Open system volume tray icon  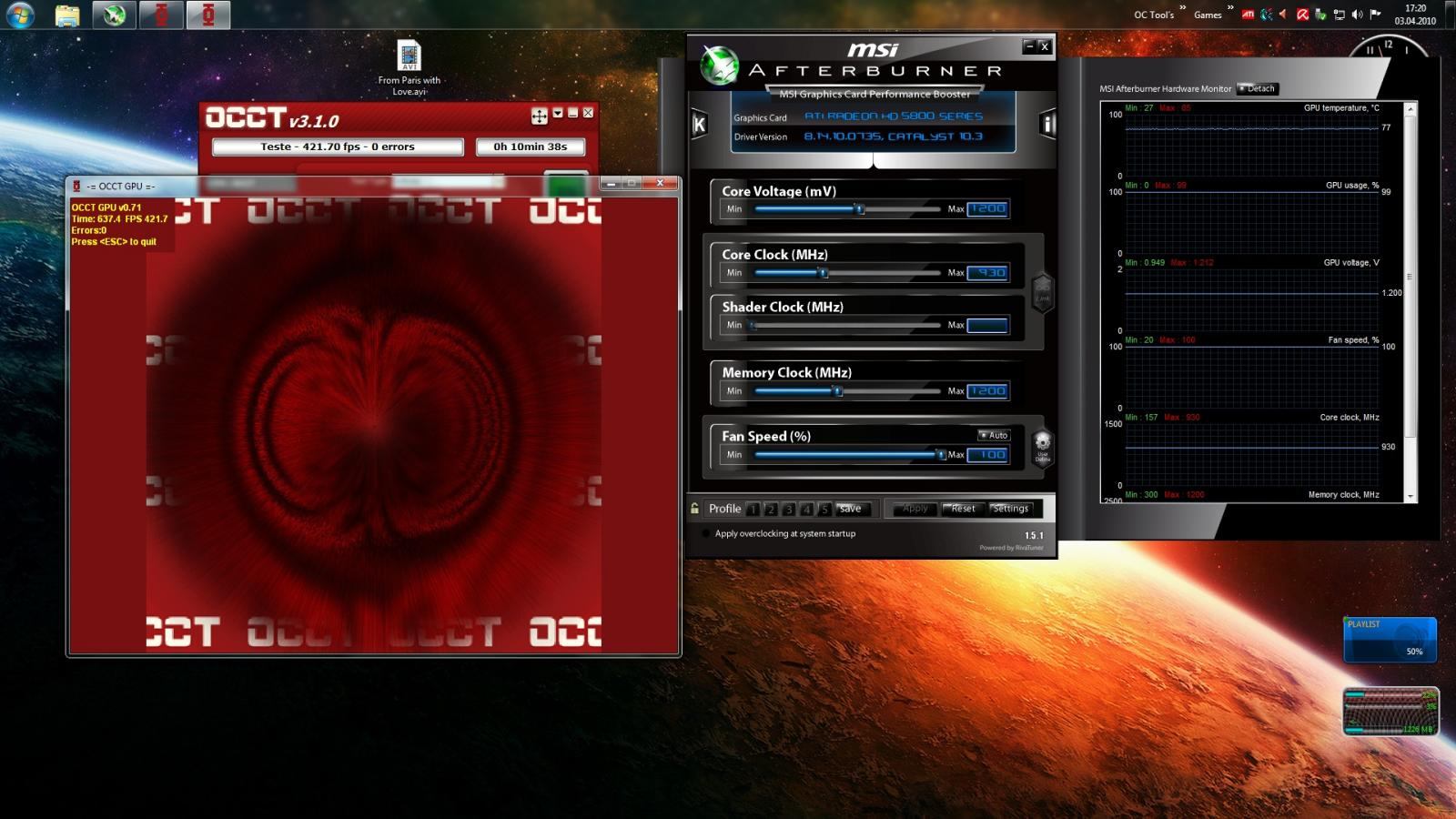point(1357,15)
